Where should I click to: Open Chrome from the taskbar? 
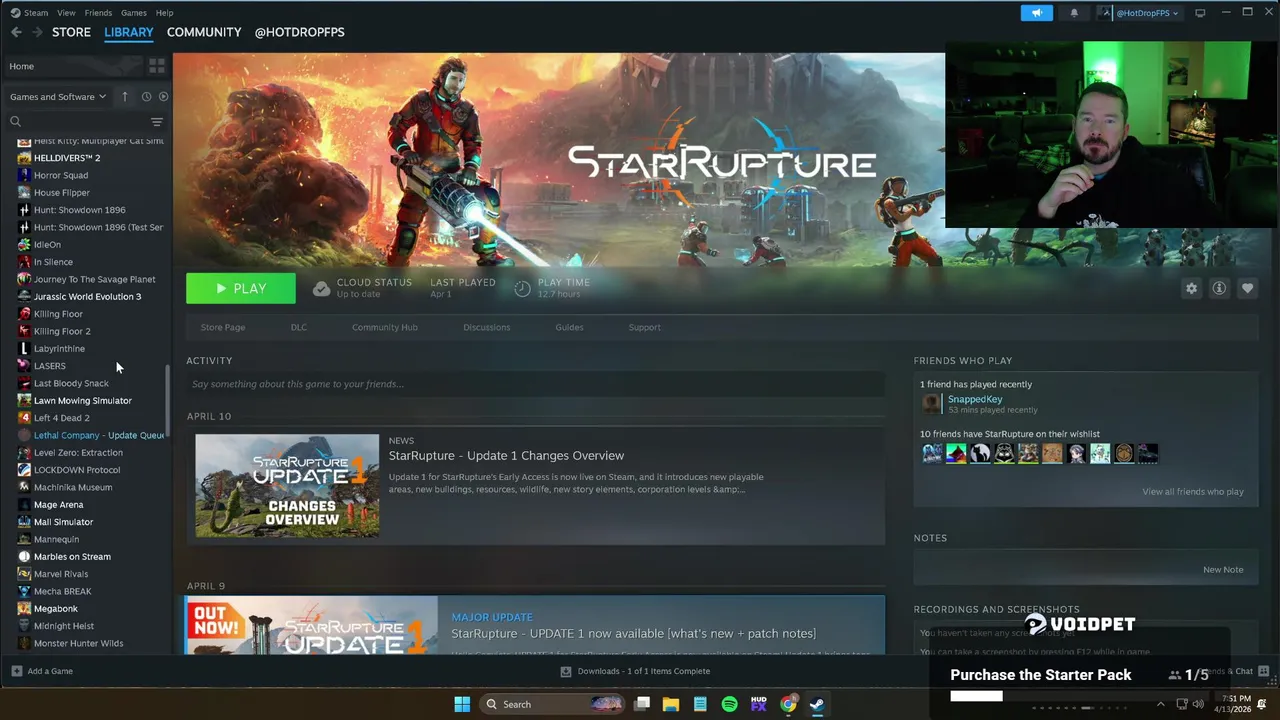[788, 704]
